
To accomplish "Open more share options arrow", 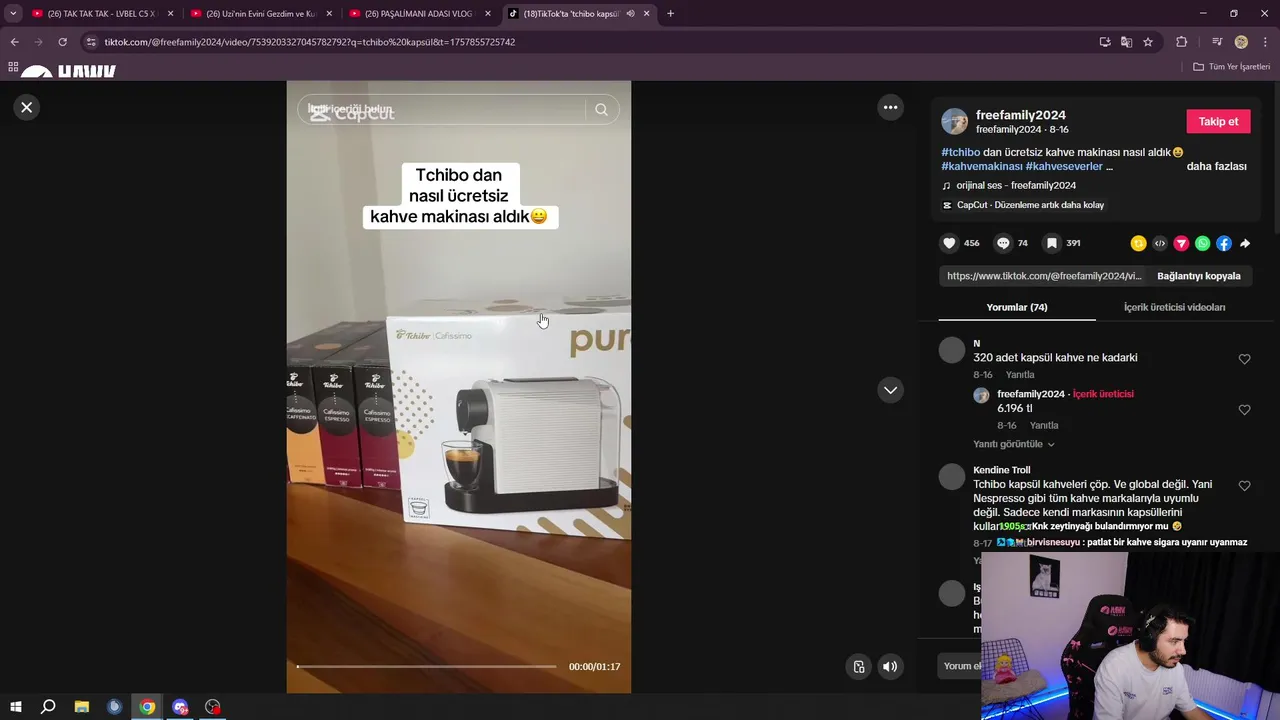I will coord(1245,243).
